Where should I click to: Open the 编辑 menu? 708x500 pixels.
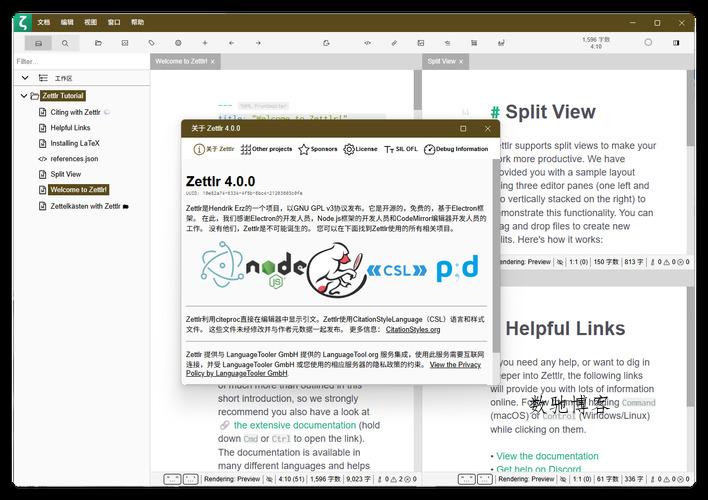coord(67,22)
